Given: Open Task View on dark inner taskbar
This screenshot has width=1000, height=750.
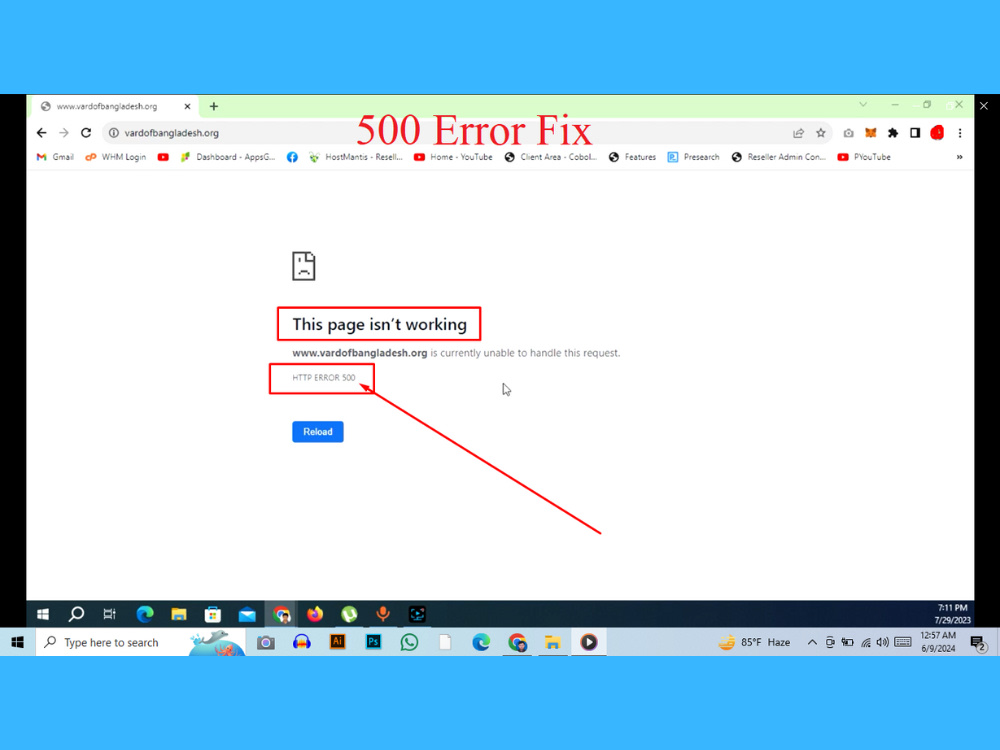Looking at the screenshot, I should [x=110, y=614].
